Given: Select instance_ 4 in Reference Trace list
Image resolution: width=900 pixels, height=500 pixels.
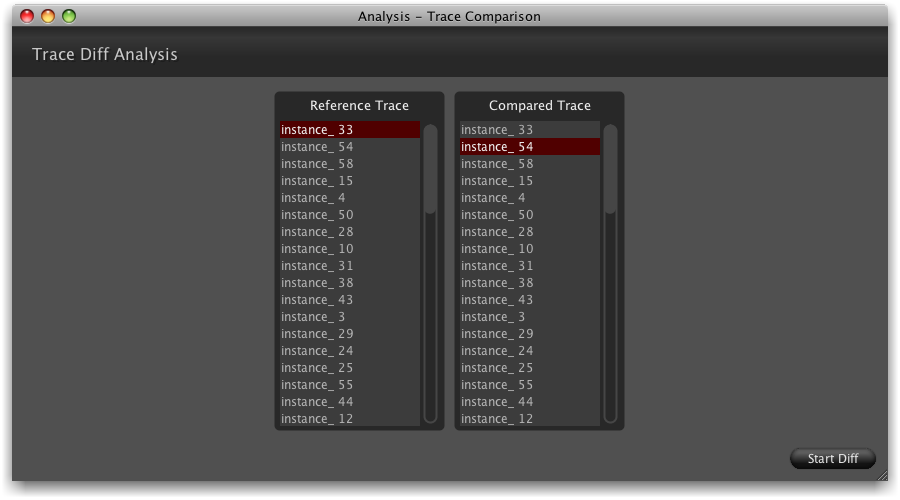Looking at the screenshot, I should tap(349, 198).
